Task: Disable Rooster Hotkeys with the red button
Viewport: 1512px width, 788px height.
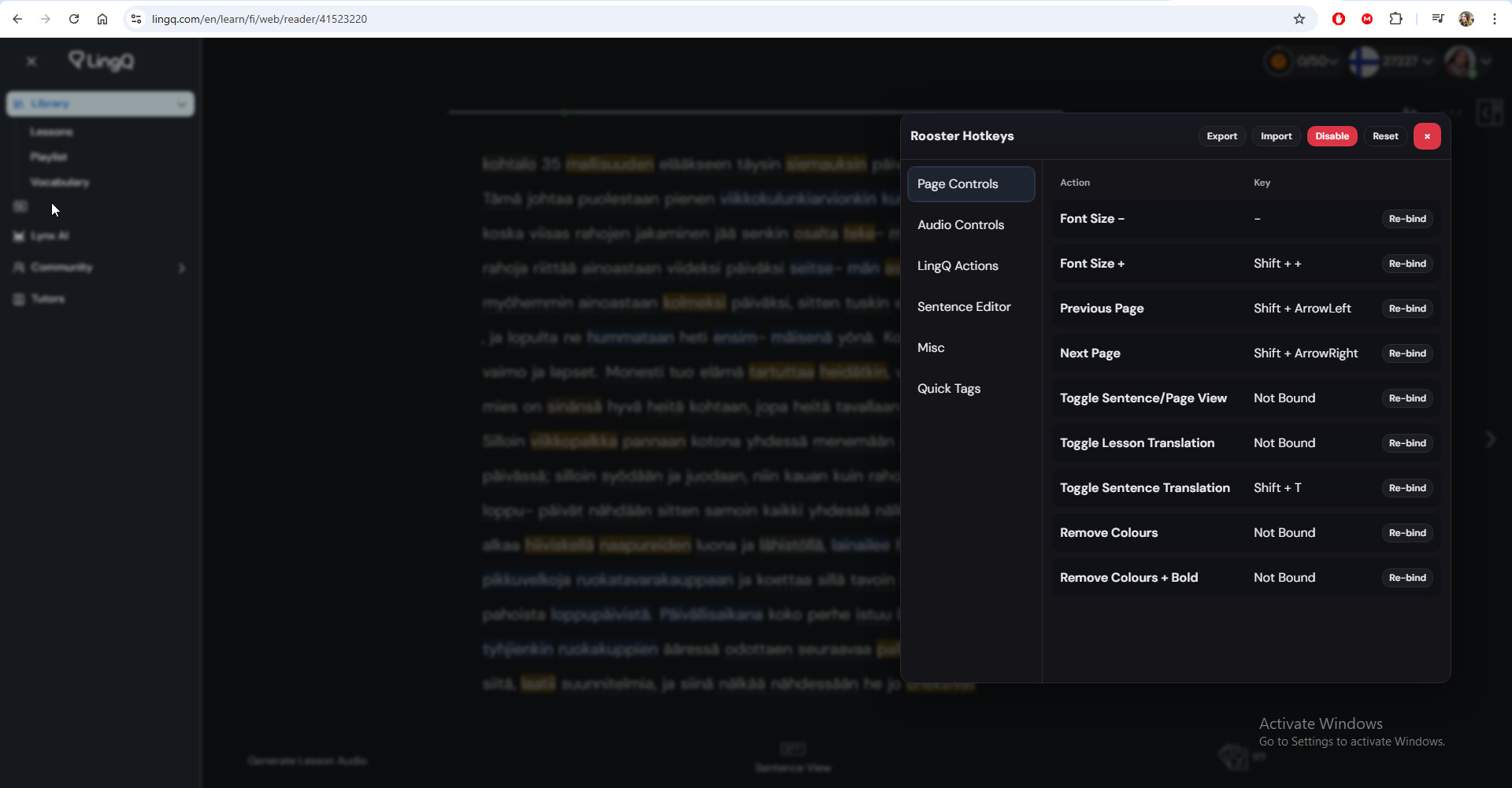Action: (x=1332, y=136)
